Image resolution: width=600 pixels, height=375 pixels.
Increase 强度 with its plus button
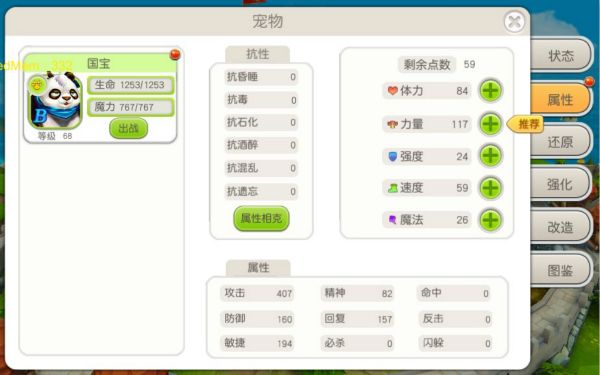coord(491,156)
